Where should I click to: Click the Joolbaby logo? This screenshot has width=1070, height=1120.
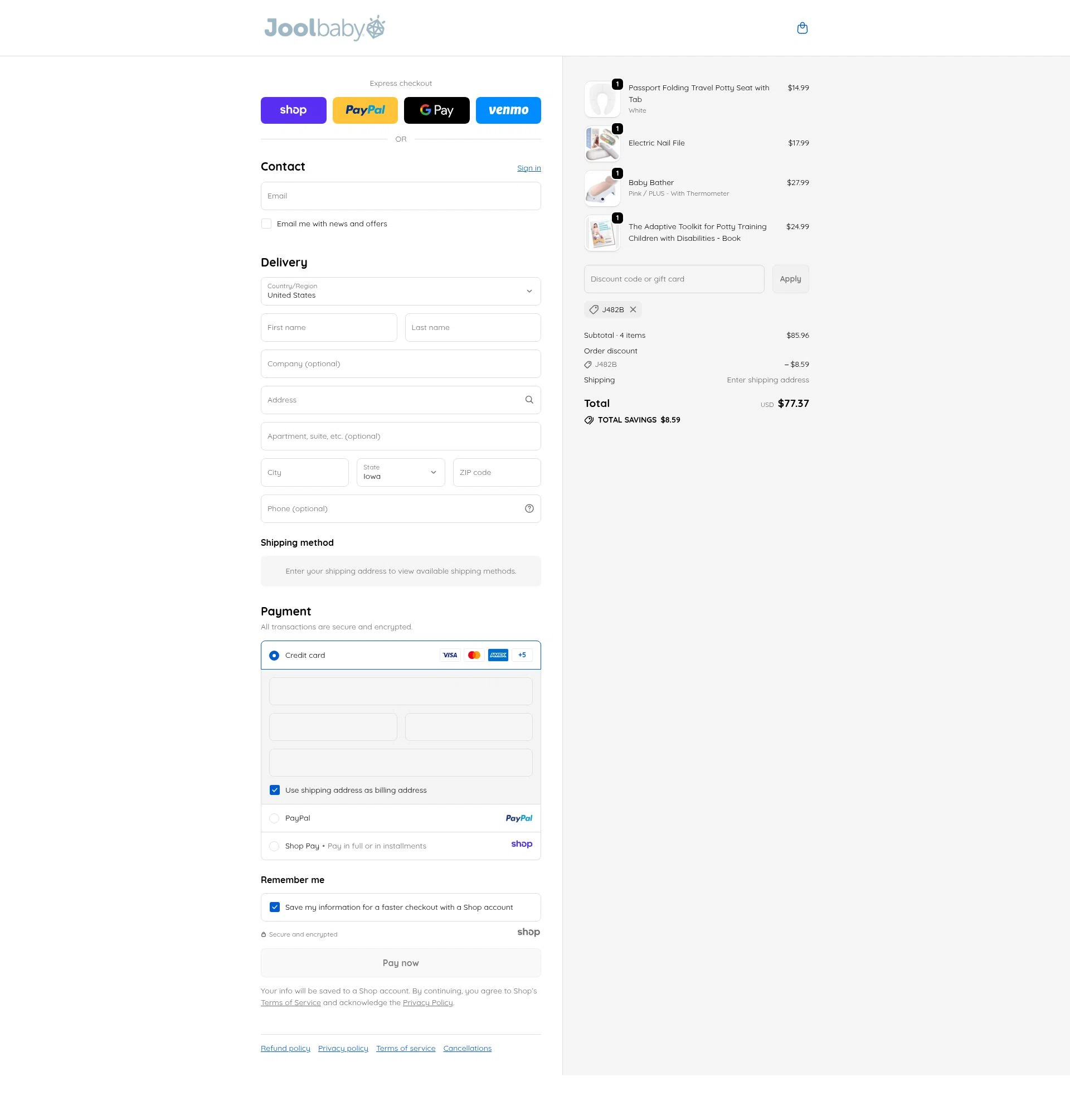coord(323,27)
